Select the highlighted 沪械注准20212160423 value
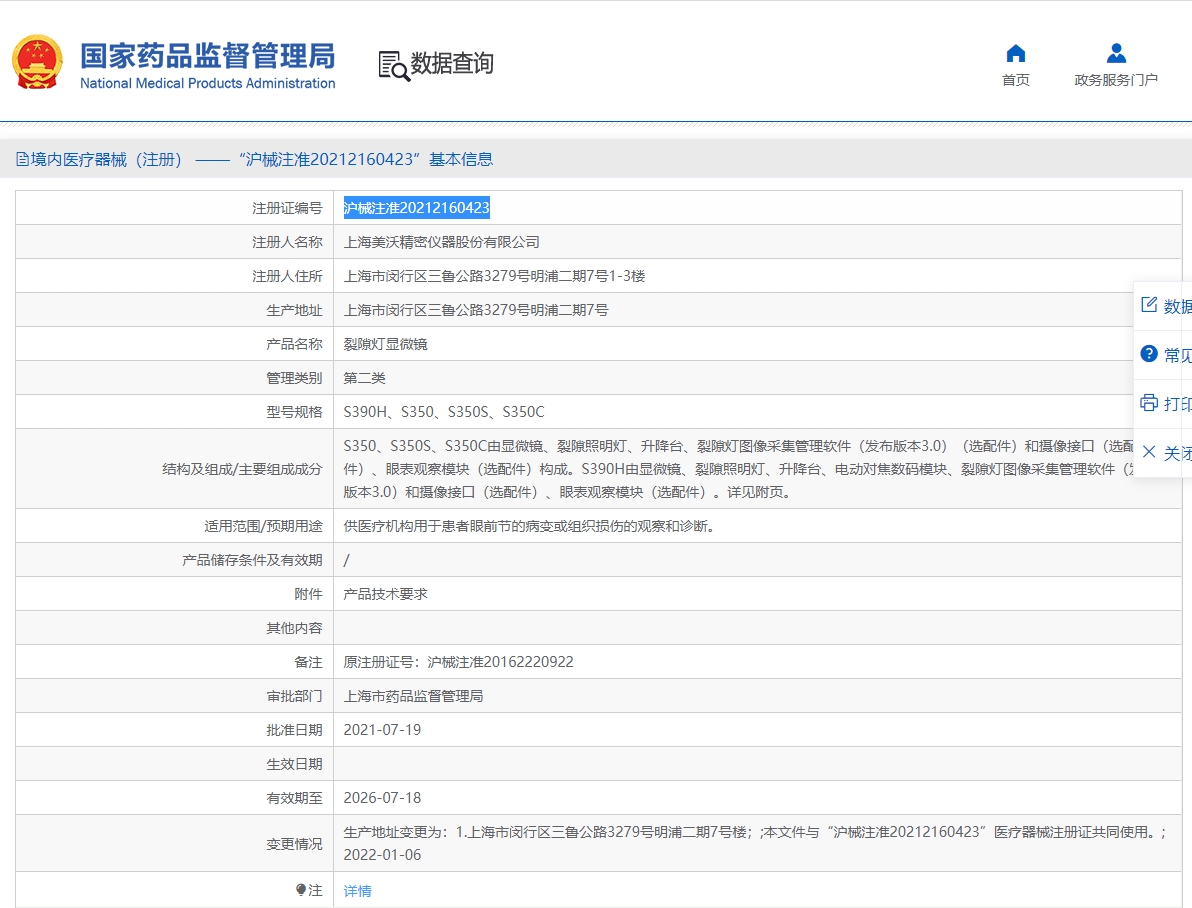Viewport: 1192px width, 908px height. [x=417, y=208]
